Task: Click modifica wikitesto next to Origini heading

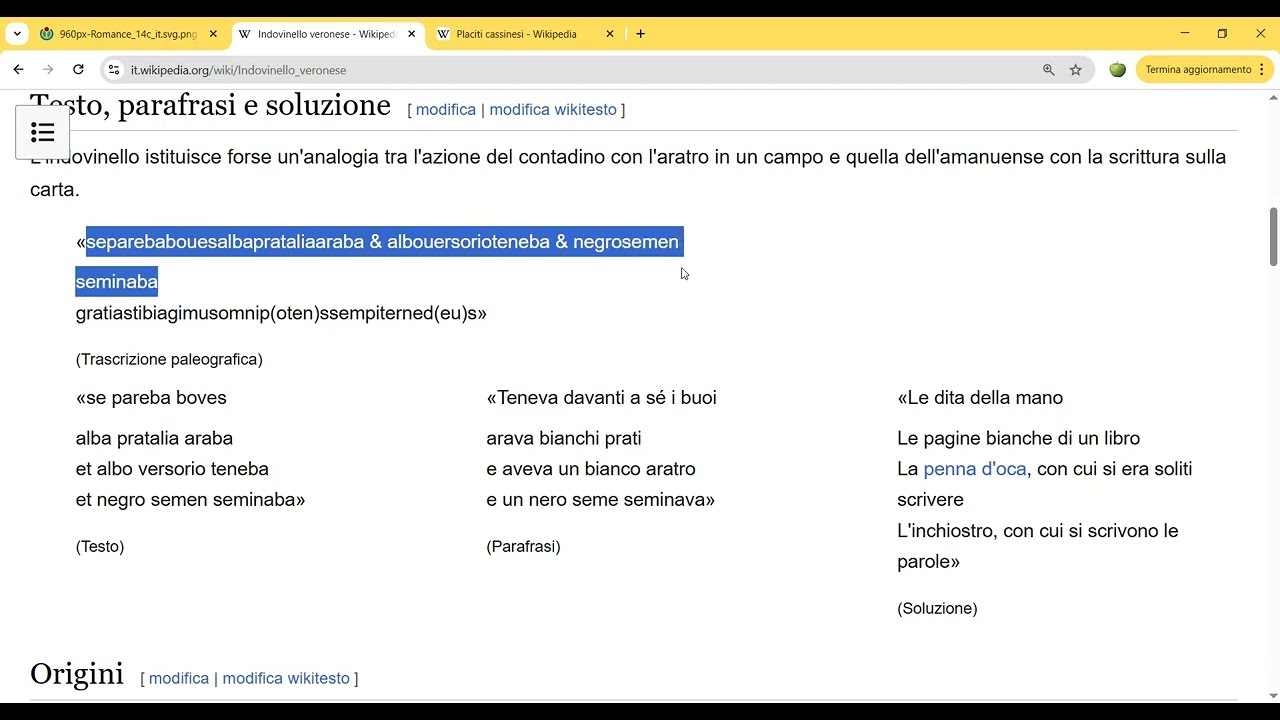Action: (x=286, y=678)
